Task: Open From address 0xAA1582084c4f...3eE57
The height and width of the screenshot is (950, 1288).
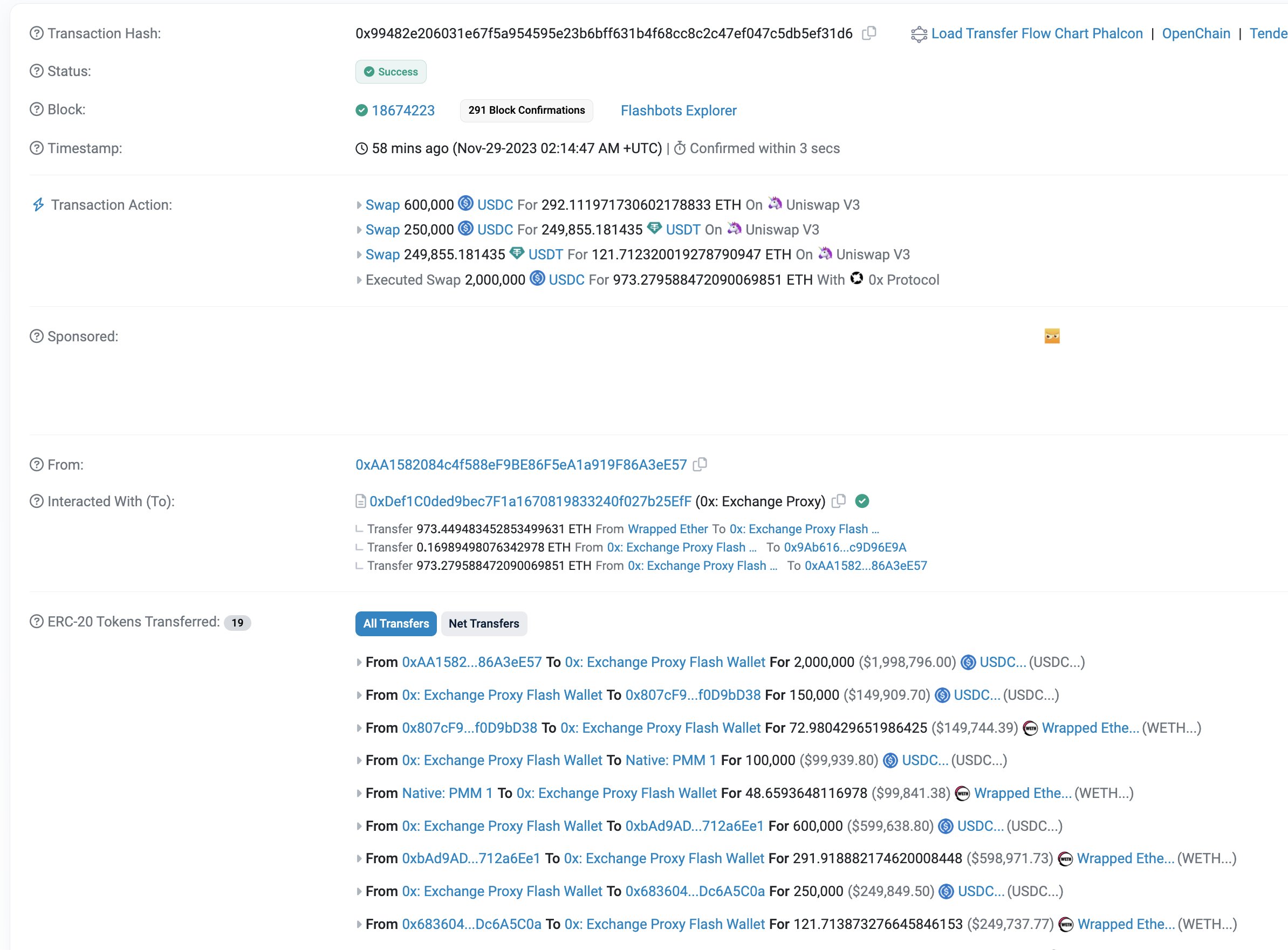Action: coord(521,465)
